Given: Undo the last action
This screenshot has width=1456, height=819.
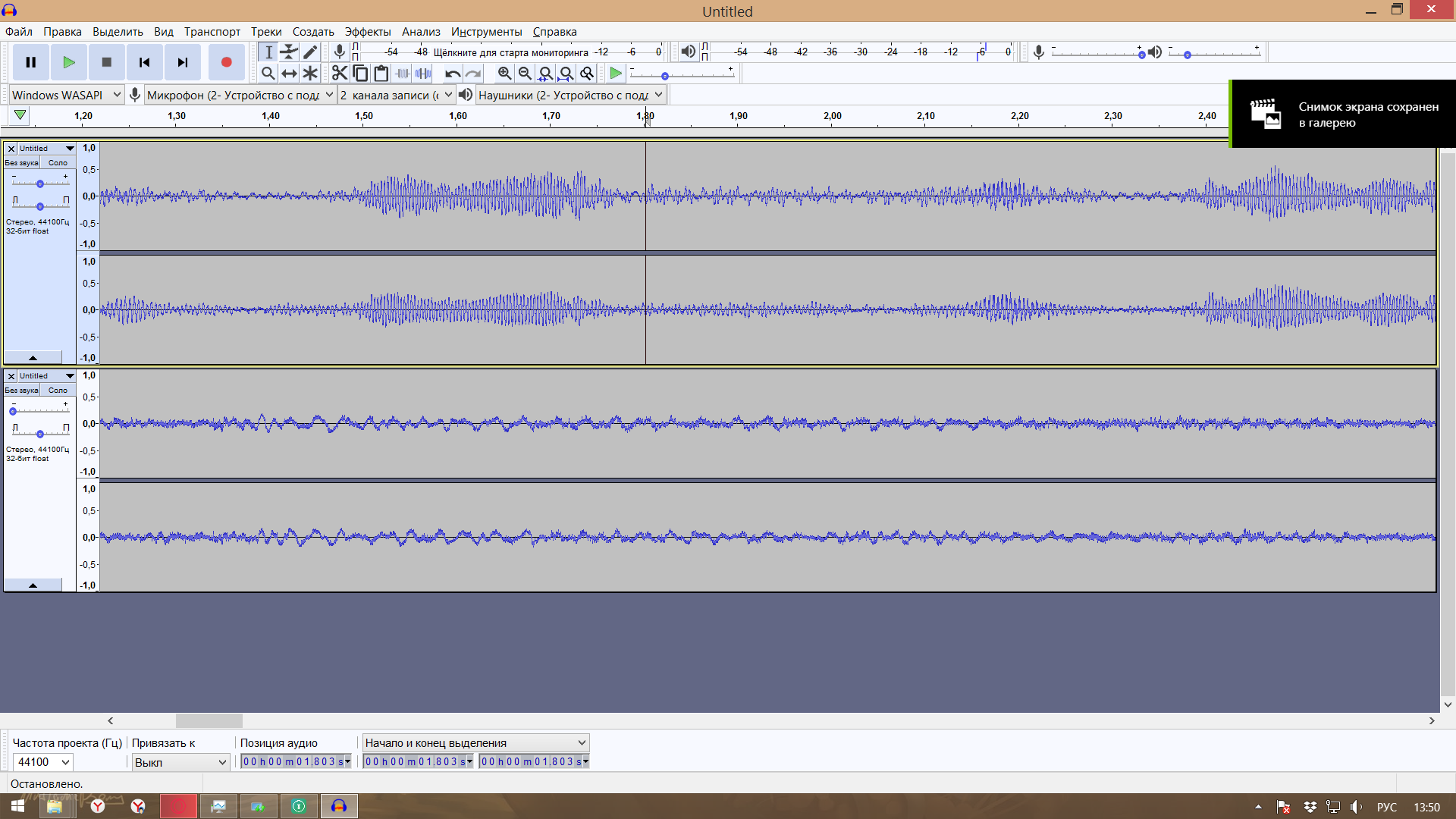Looking at the screenshot, I should [x=453, y=73].
